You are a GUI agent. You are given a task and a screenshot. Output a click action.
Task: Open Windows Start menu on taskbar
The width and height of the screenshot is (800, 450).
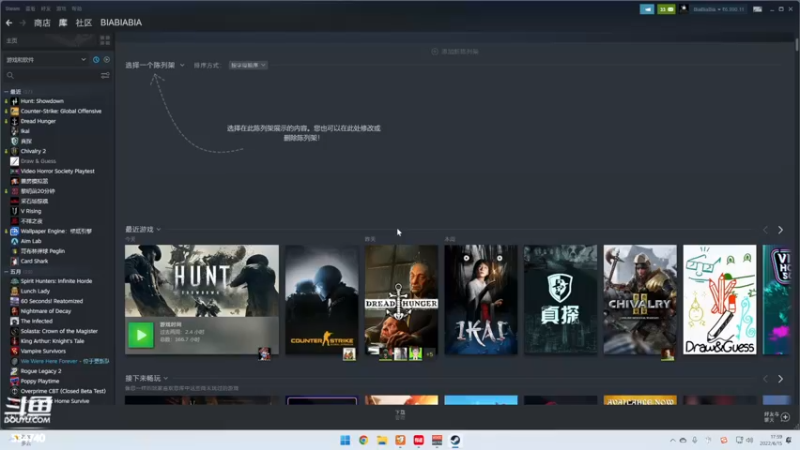[345, 440]
